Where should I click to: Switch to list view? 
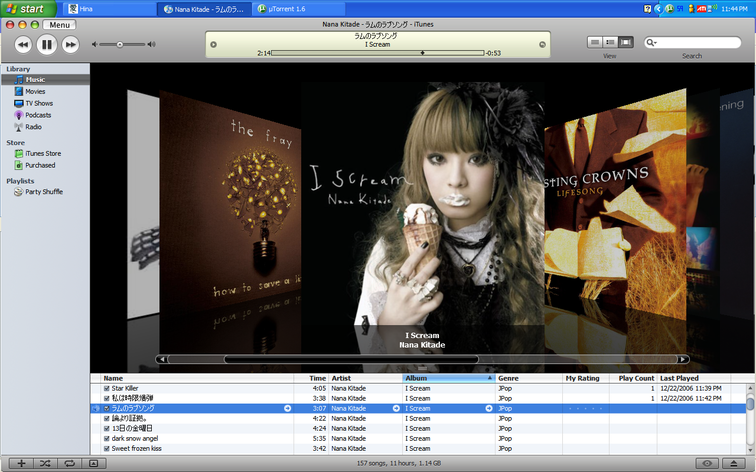pos(595,42)
